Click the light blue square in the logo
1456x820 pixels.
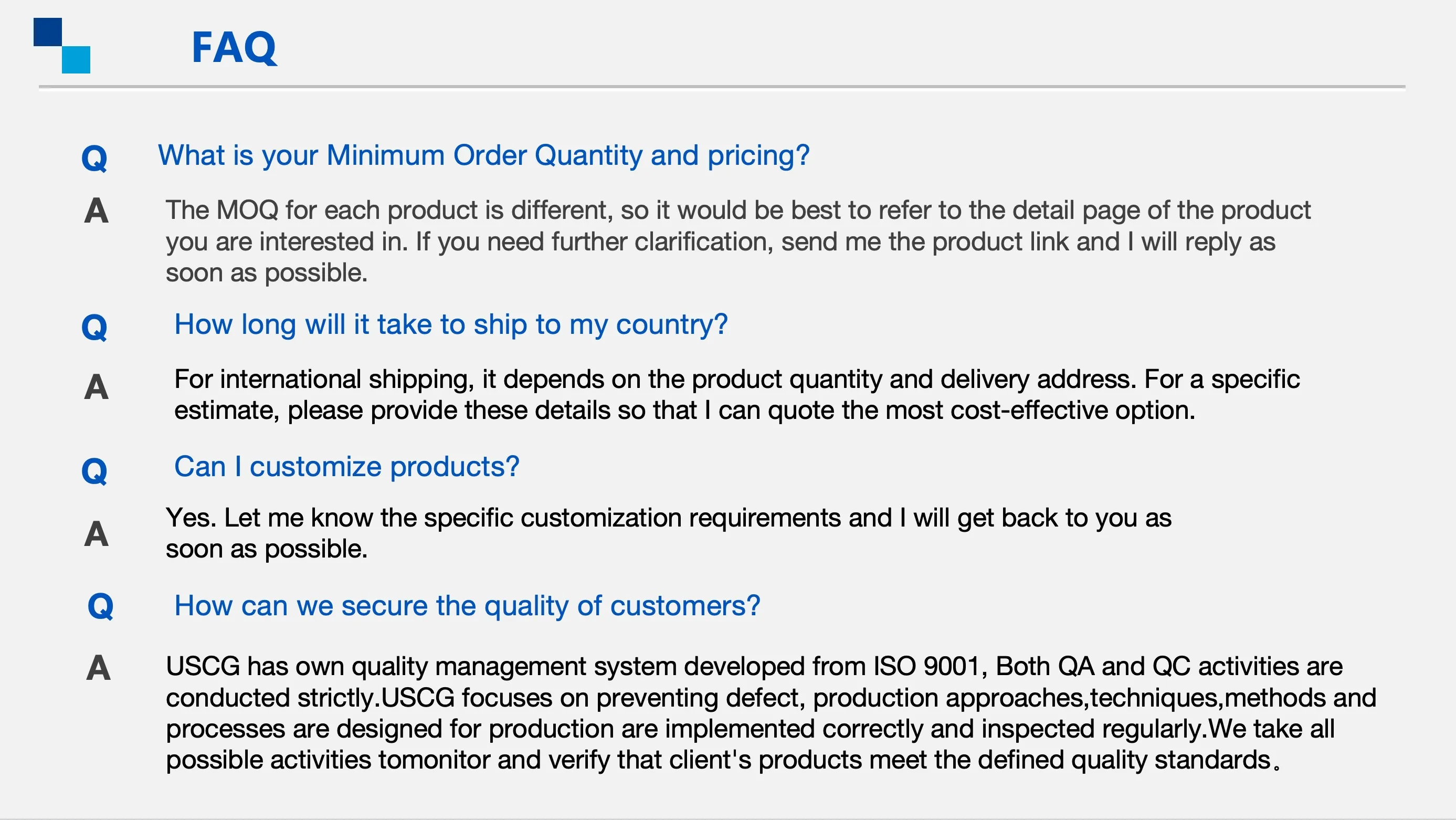coord(76,60)
